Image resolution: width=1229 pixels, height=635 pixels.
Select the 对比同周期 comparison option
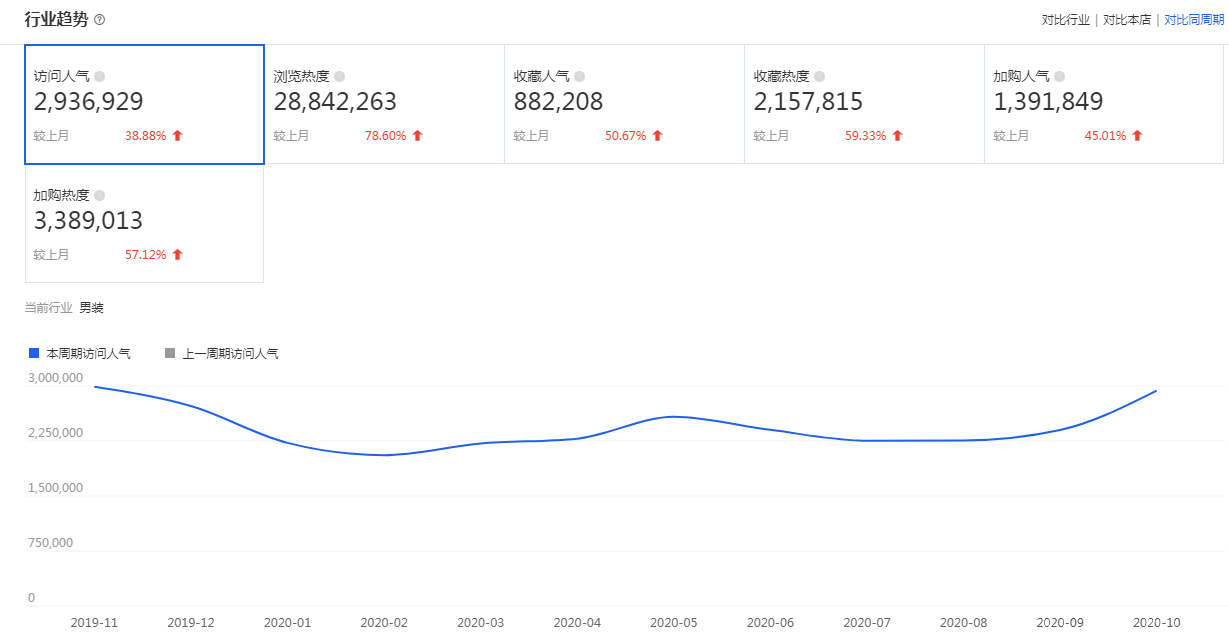pos(1193,20)
